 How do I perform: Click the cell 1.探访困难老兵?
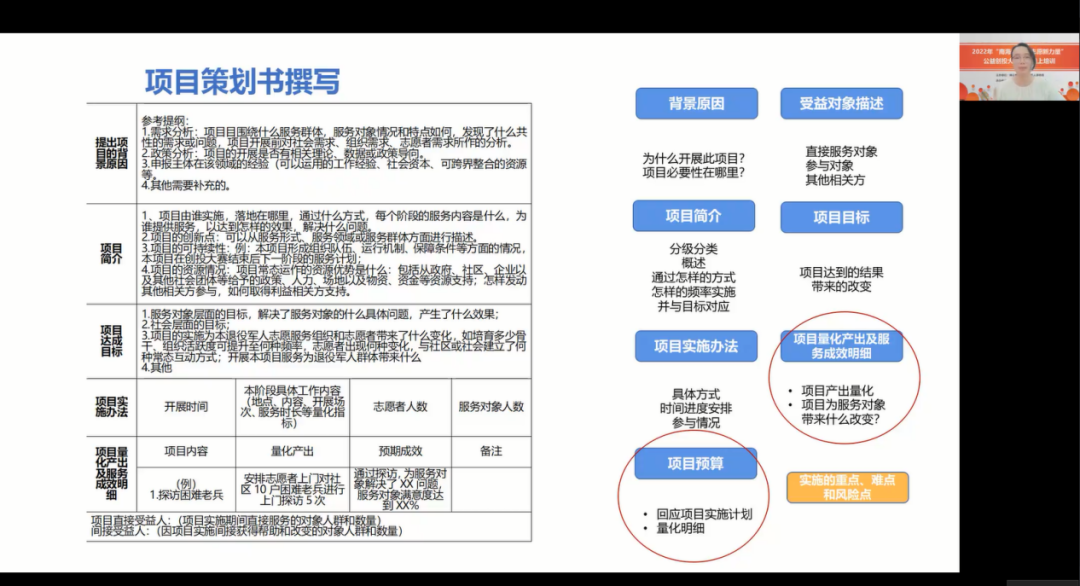coord(186,490)
